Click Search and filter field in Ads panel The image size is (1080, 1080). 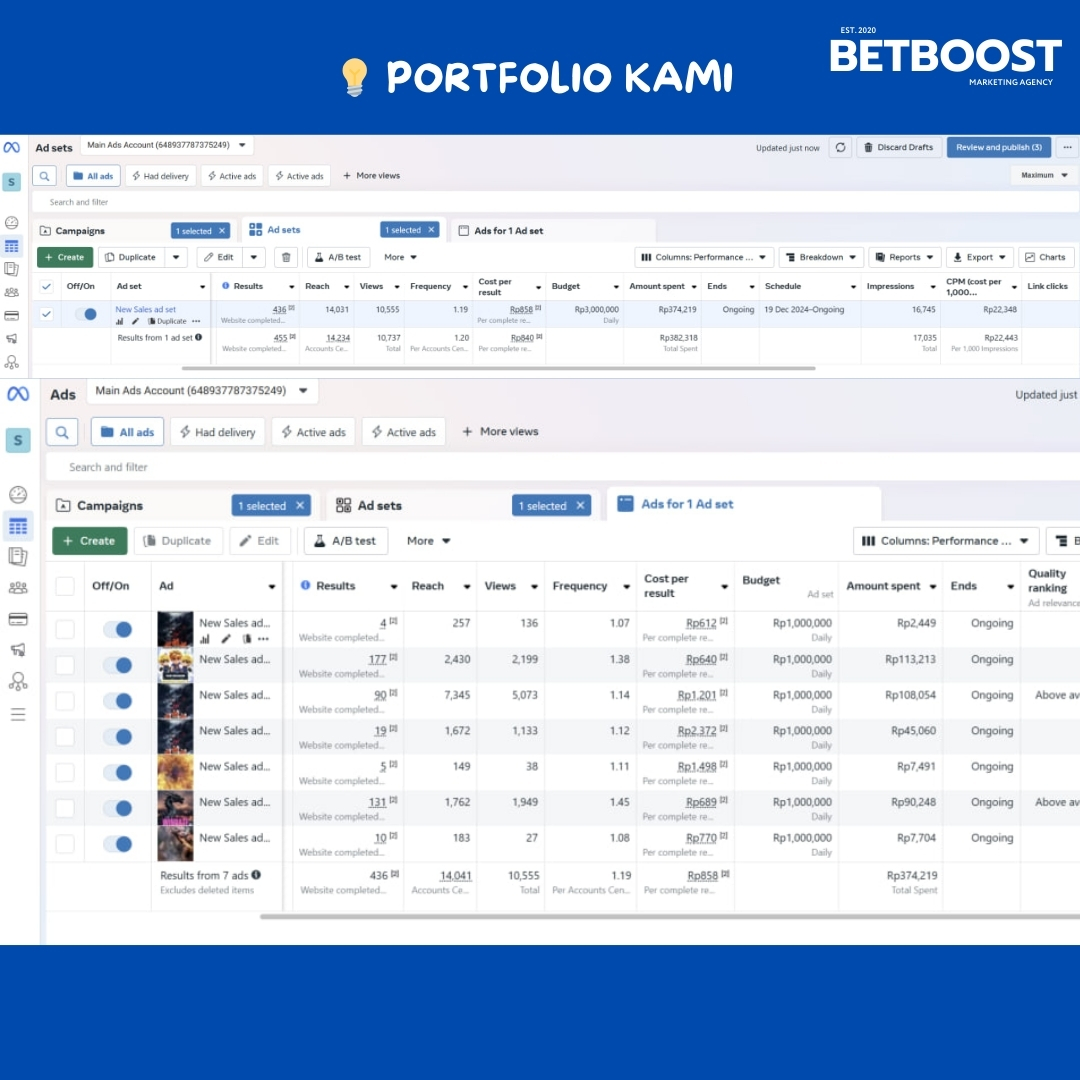coord(562,467)
